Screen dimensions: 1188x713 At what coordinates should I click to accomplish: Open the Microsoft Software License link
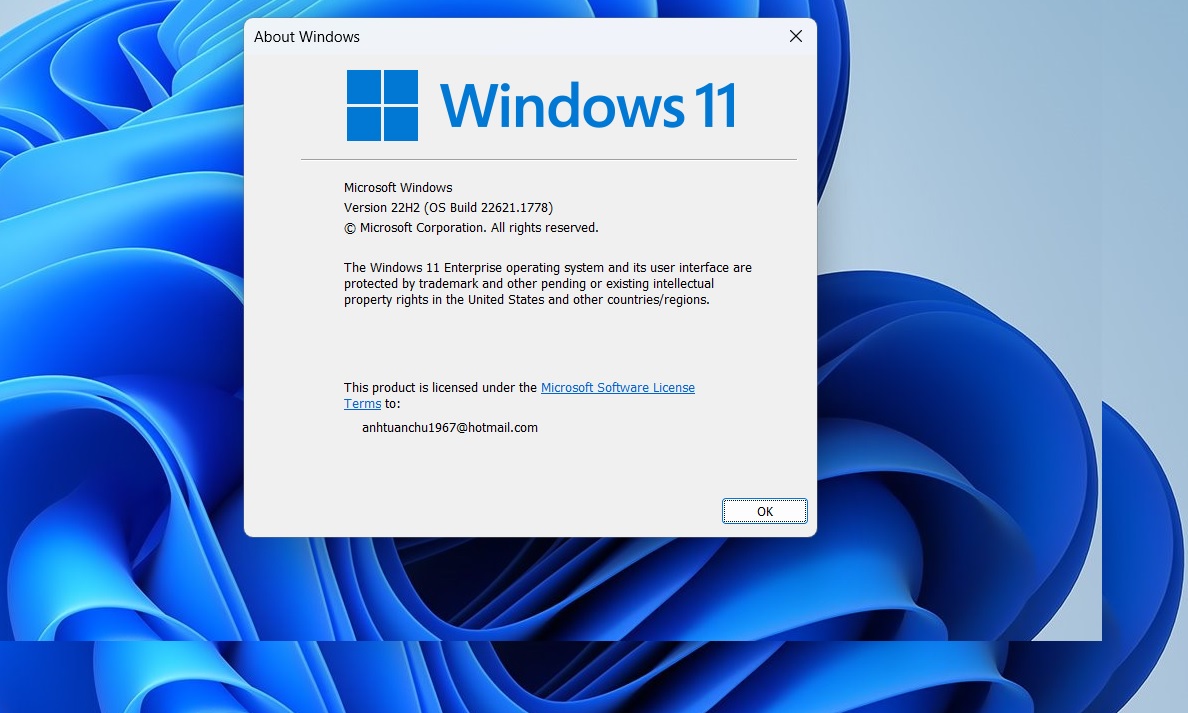[x=617, y=387]
